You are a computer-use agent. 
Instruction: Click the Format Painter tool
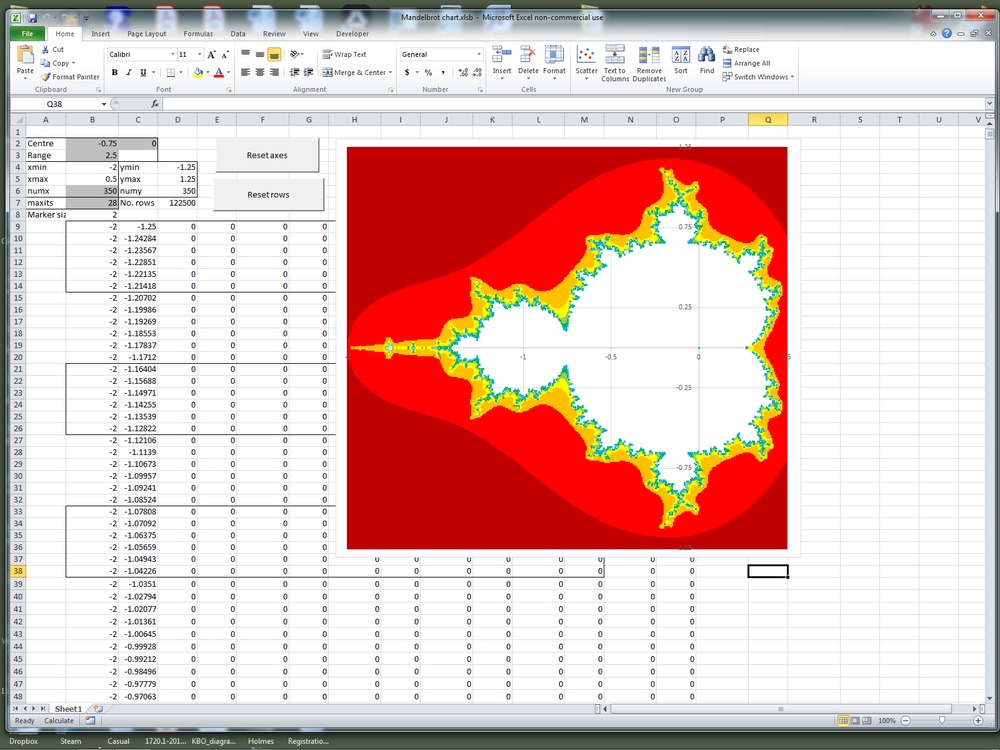[x=70, y=77]
